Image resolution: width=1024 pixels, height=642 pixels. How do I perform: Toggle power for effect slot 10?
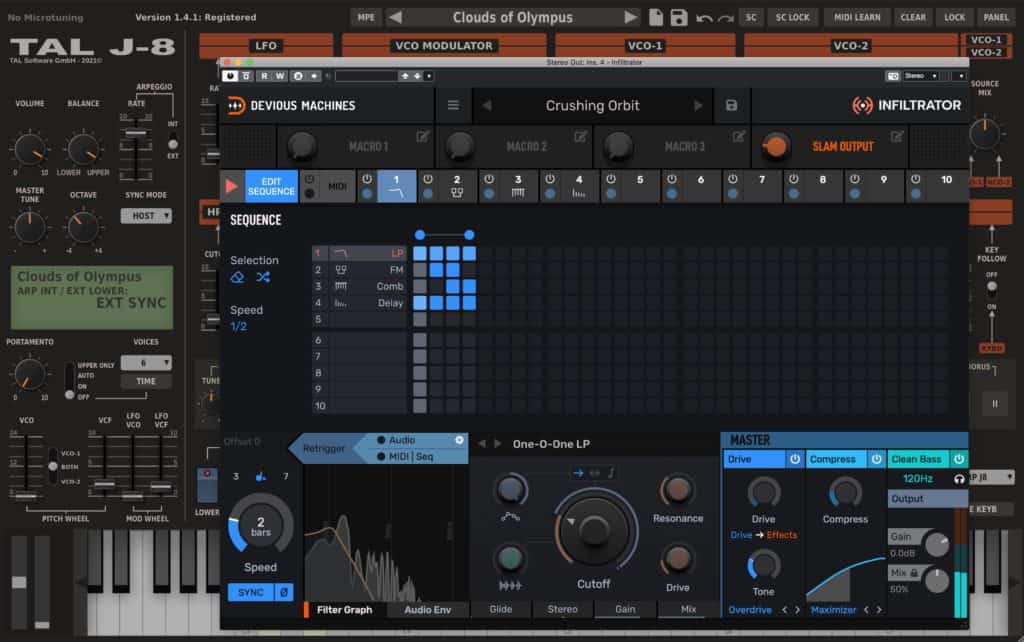(x=916, y=179)
